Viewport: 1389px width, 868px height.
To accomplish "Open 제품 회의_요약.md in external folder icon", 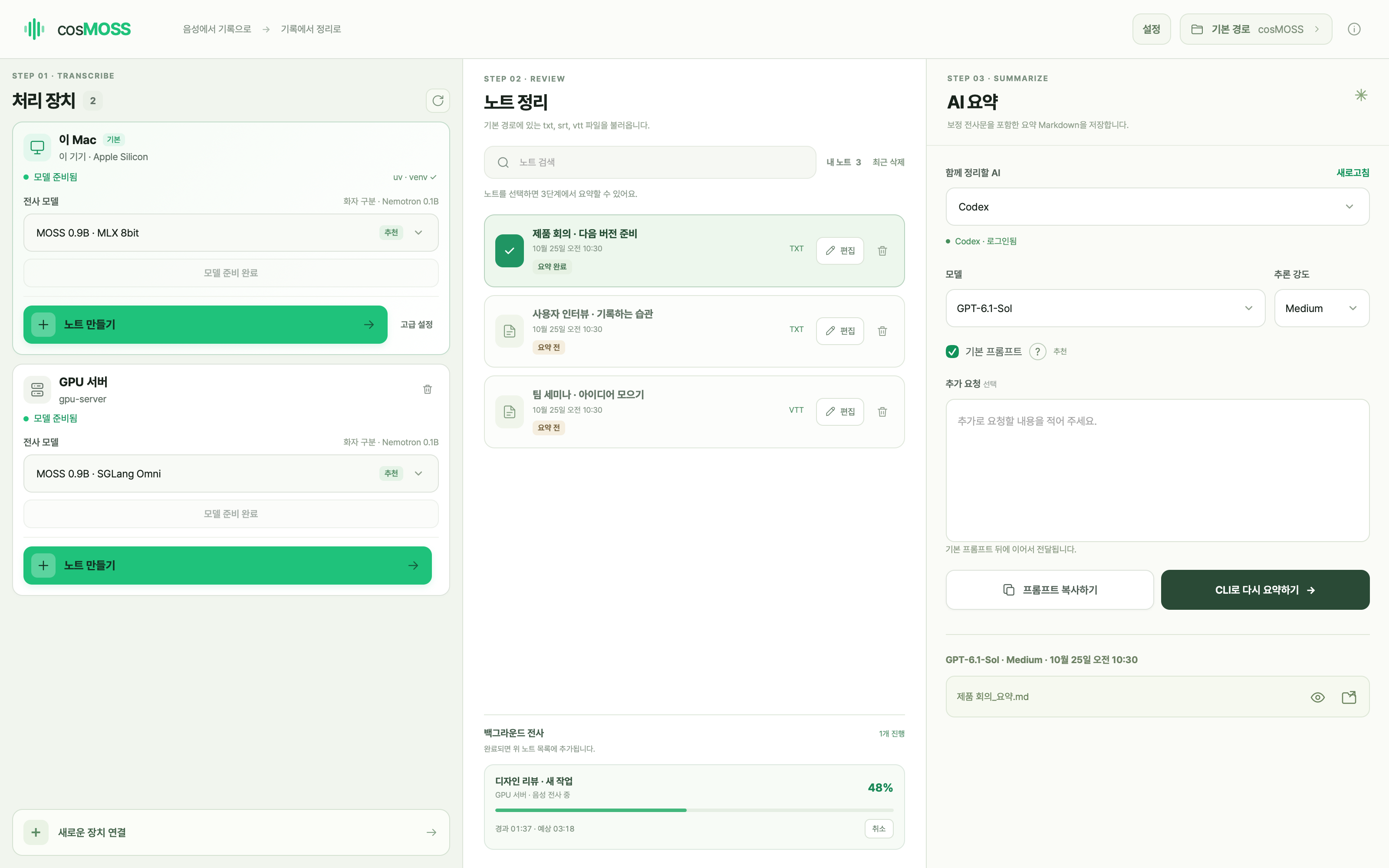I will tap(1349, 697).
